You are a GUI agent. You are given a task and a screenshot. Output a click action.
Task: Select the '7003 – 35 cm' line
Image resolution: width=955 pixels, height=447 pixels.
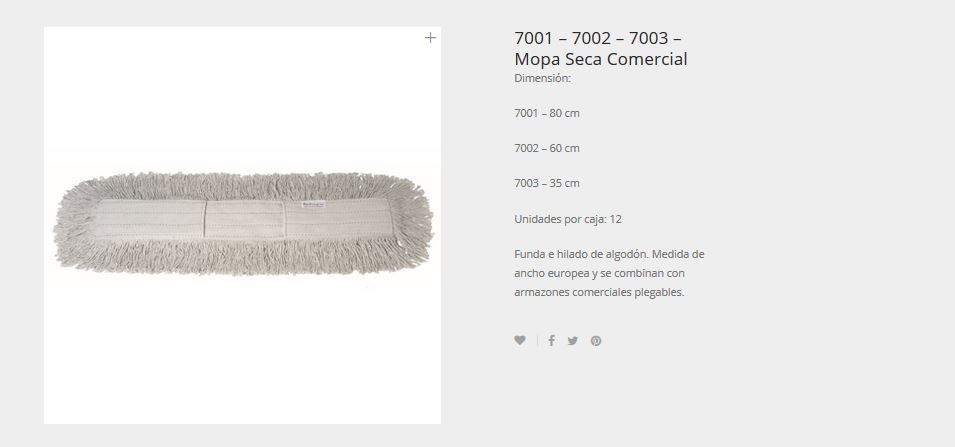[x=547, y=183]
